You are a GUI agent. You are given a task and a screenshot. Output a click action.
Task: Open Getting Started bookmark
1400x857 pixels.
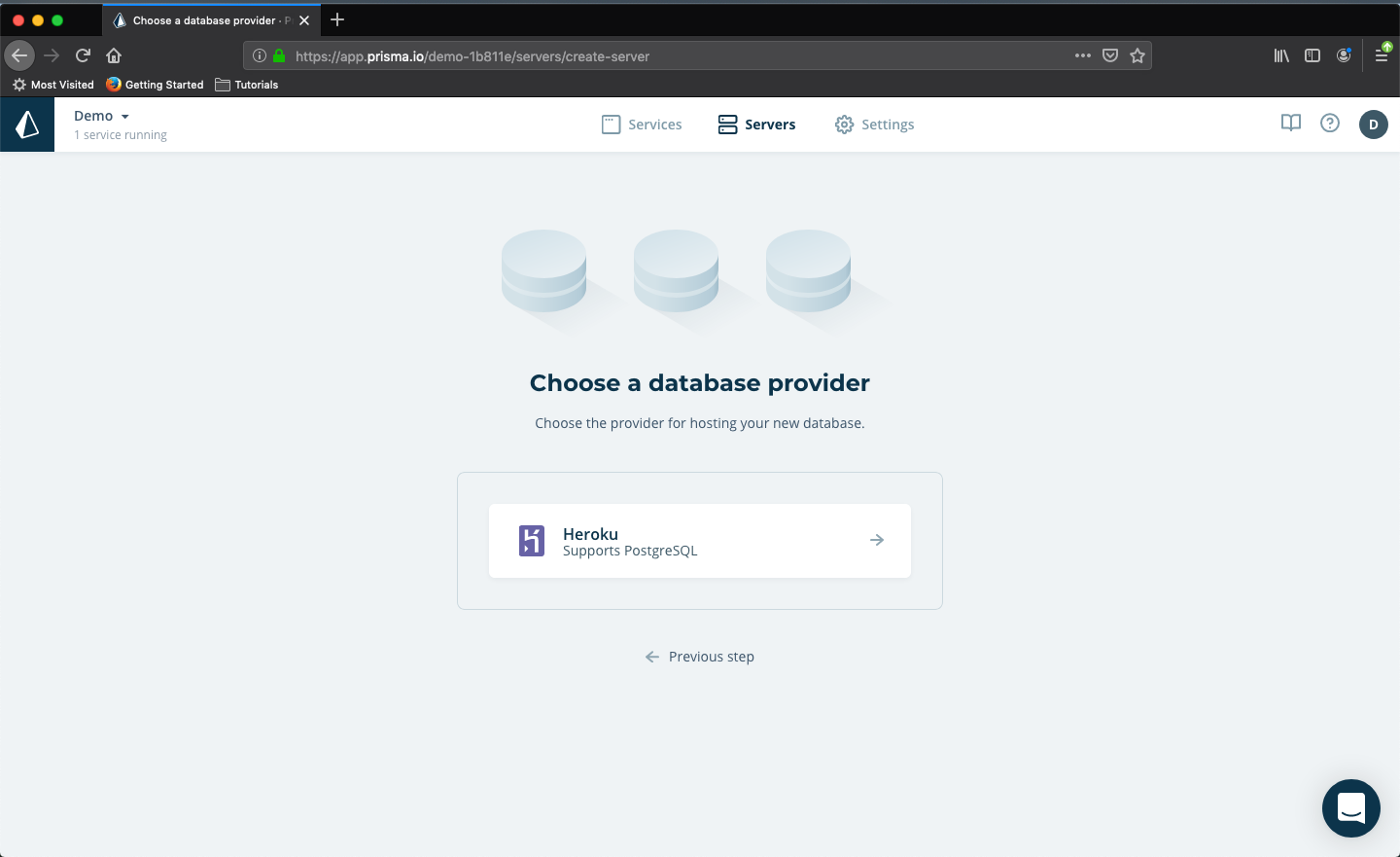pyautogui.click(x=156, y=85)
